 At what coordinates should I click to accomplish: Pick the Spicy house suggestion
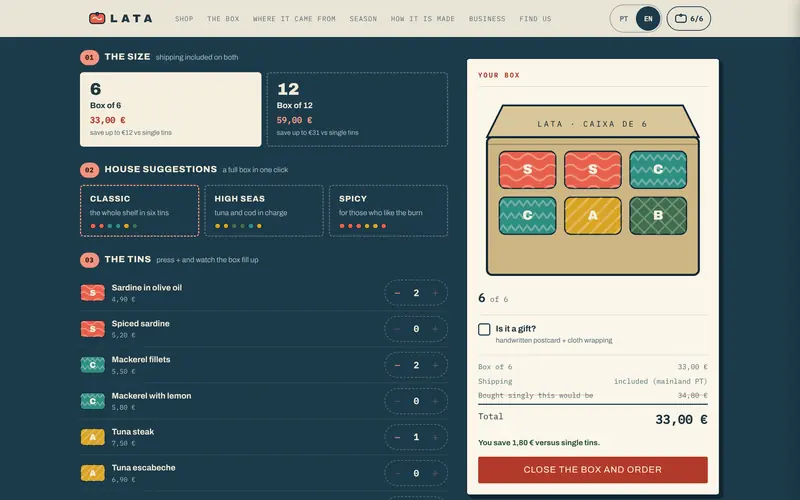pos(388,211)
